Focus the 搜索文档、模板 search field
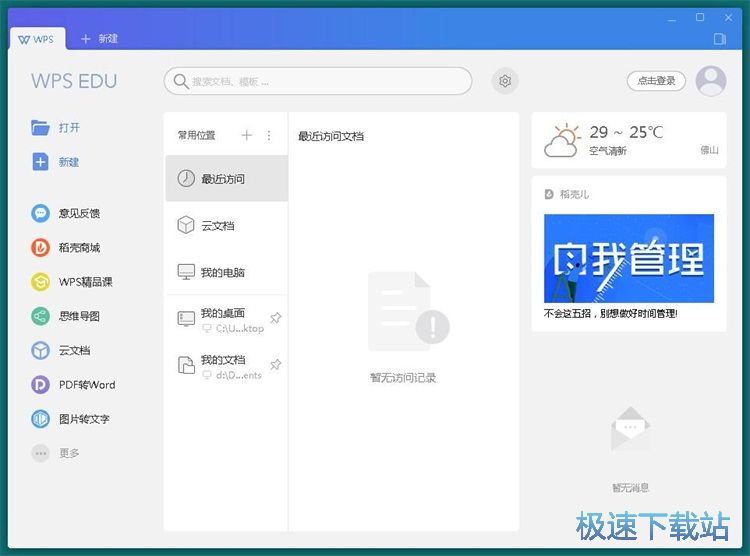This screenshot has height=556, width=750. point(318,81)
